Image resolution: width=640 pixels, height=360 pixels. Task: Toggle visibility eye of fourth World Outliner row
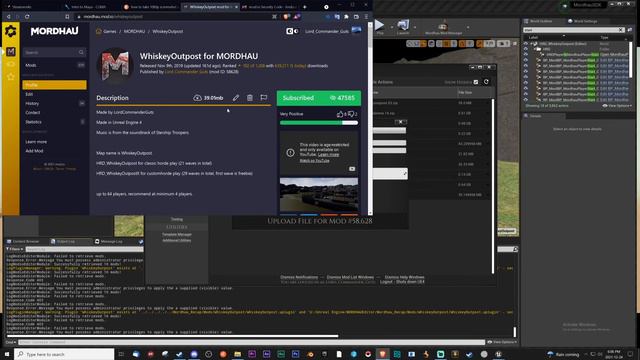point(526,60)
